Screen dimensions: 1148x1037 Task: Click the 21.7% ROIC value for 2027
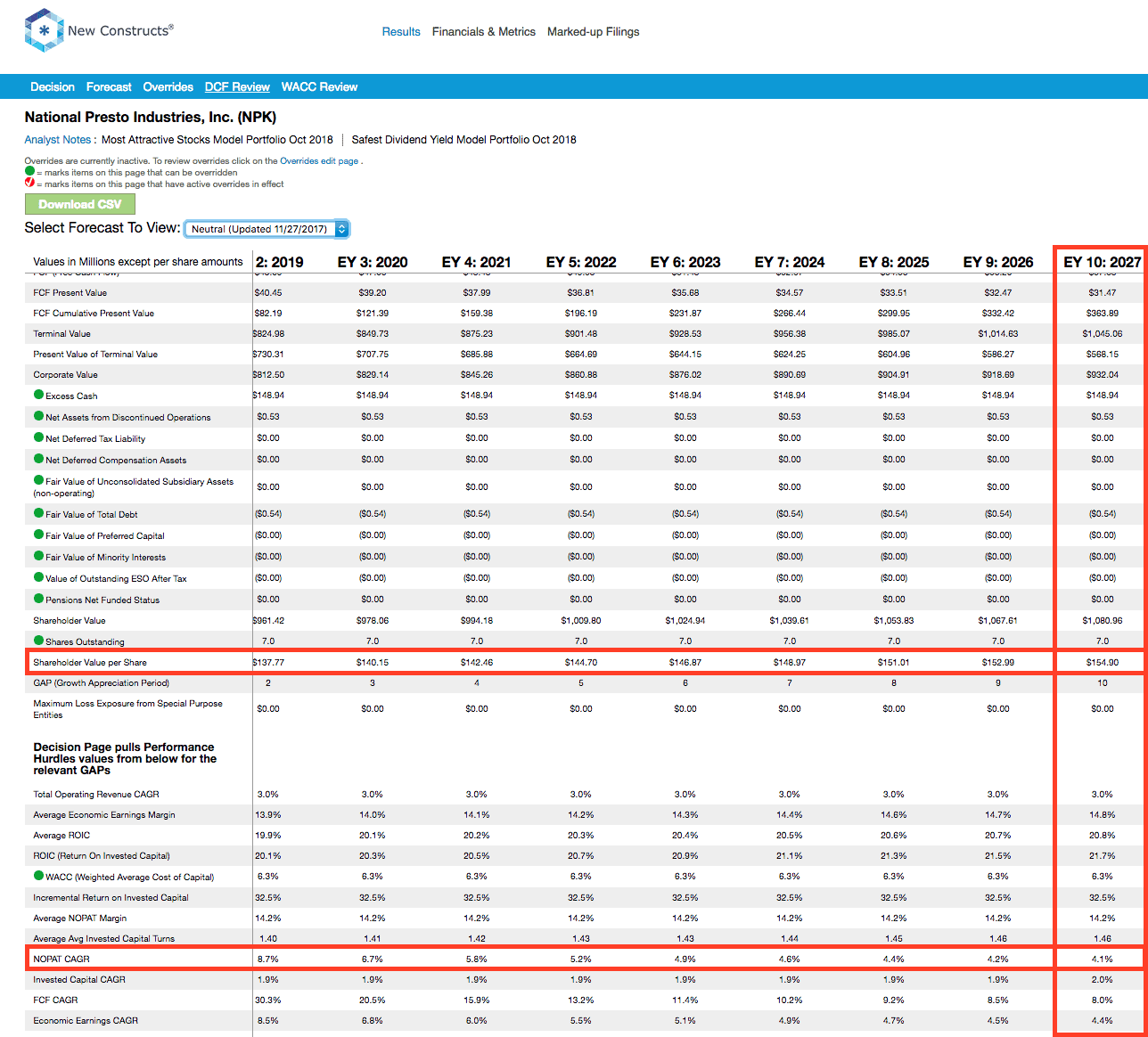1103,855
